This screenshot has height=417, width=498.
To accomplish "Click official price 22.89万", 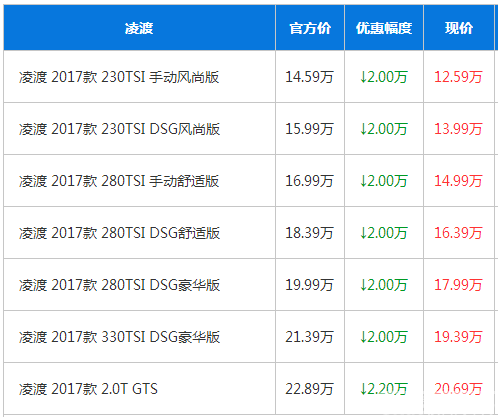I will [x=309, y=389].
